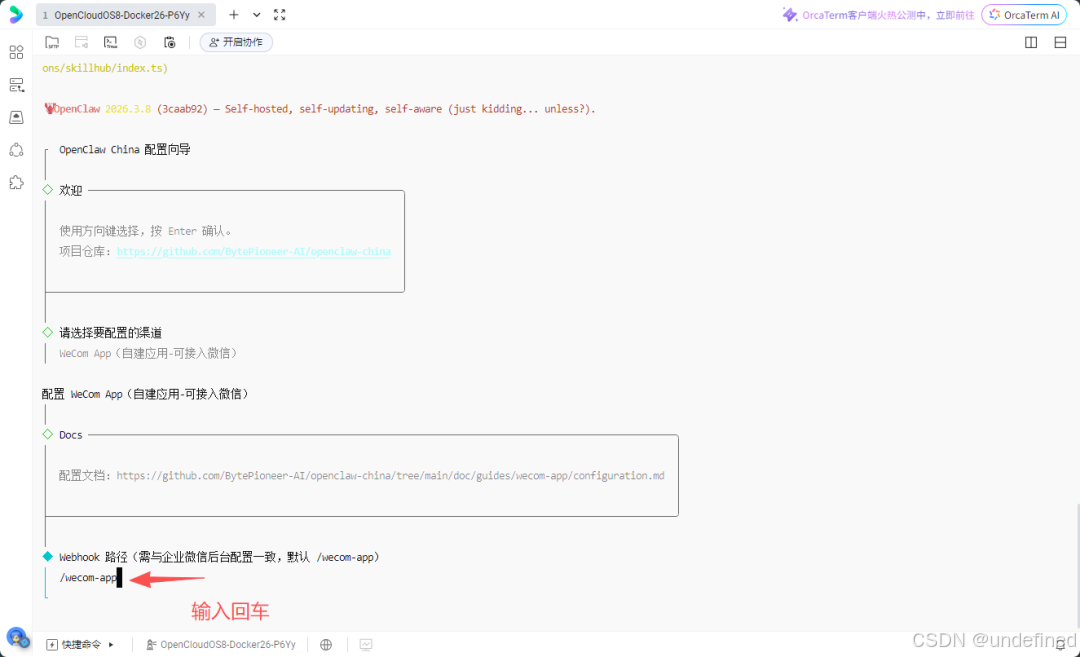Image resolution: width=1080 pixels, height=657 pixels.
Task: Click the '配置 WeCom App' section heading
Action: (145, 394)
